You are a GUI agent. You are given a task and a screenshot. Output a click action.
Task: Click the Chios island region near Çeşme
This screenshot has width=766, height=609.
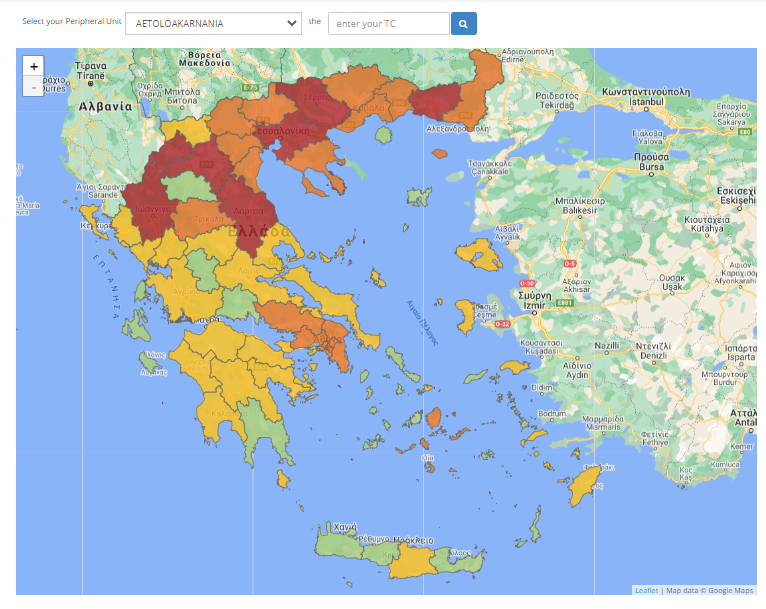tap(464, 318)
